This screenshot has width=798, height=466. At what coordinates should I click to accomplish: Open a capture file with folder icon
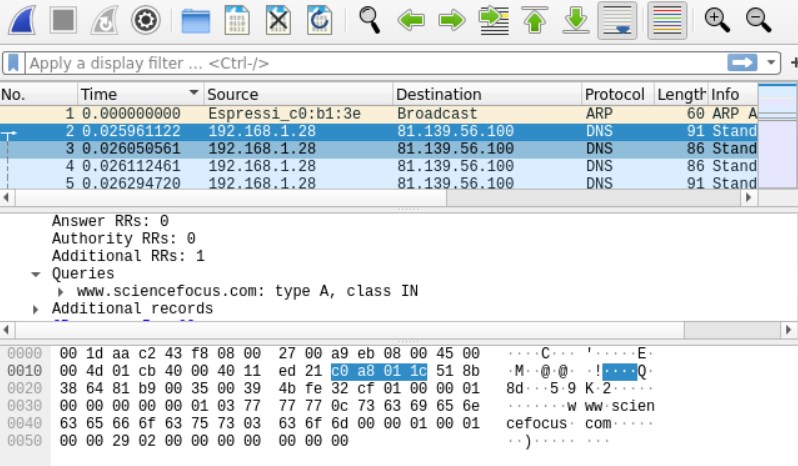point(196,19)
